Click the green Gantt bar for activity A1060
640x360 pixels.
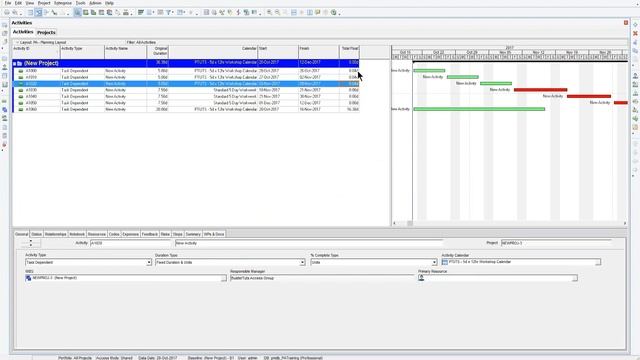pos(479,109)
